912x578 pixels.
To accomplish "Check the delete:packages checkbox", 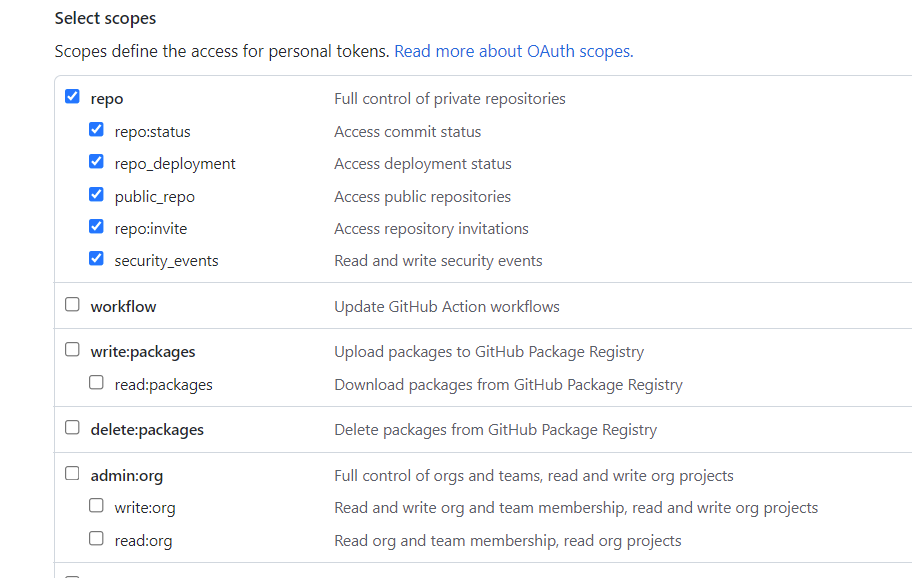I will tap(72, 427).
